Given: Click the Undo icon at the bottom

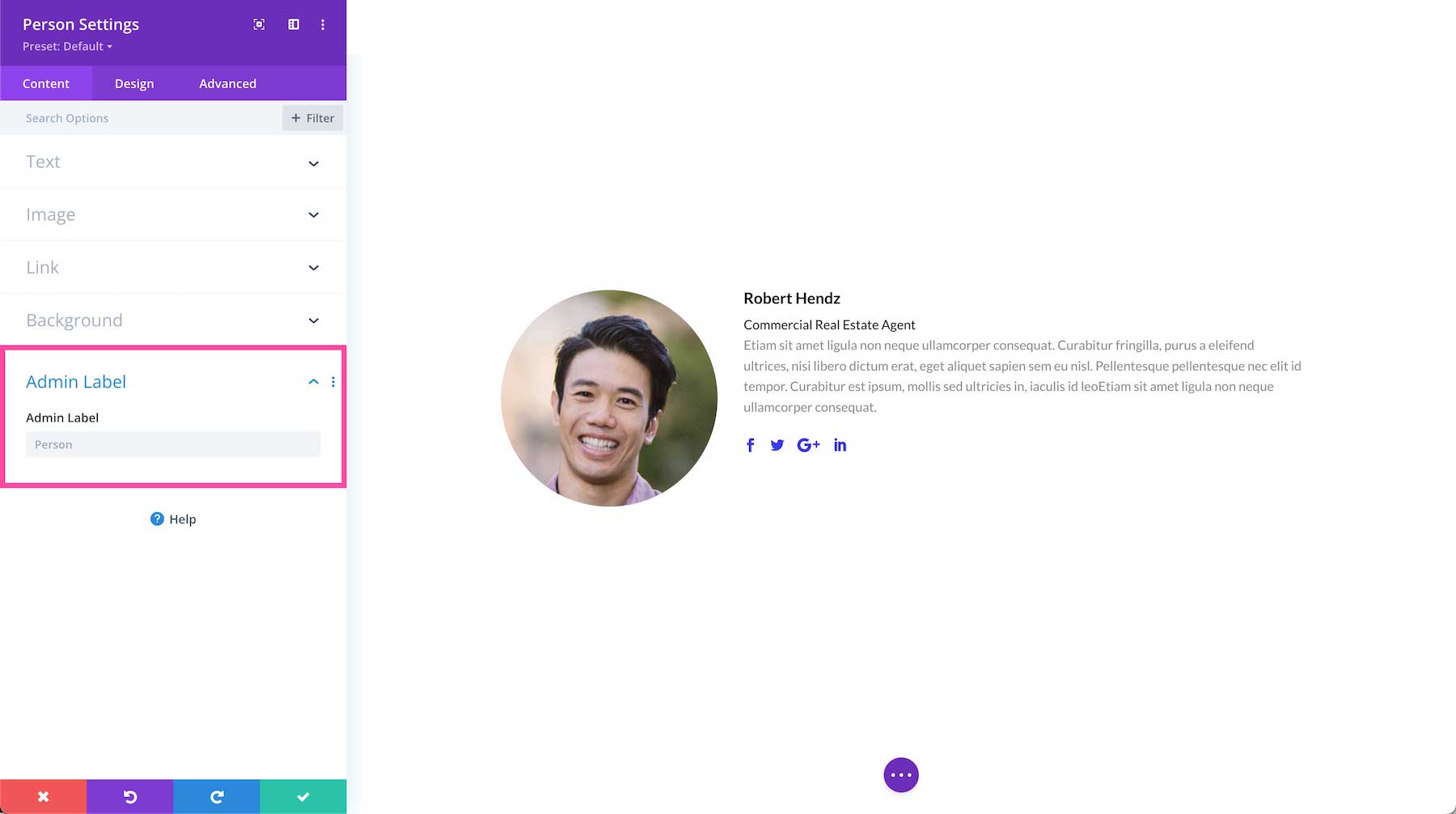Looking at the screenshot, I should 129,796.
